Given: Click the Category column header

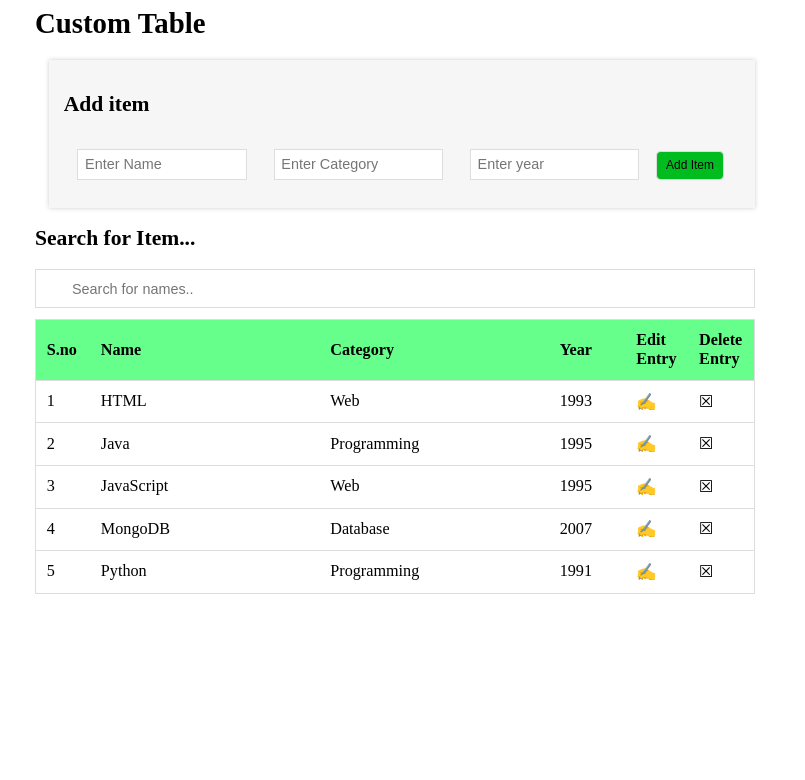Looking at the screenshot, I should coord(362,350).
